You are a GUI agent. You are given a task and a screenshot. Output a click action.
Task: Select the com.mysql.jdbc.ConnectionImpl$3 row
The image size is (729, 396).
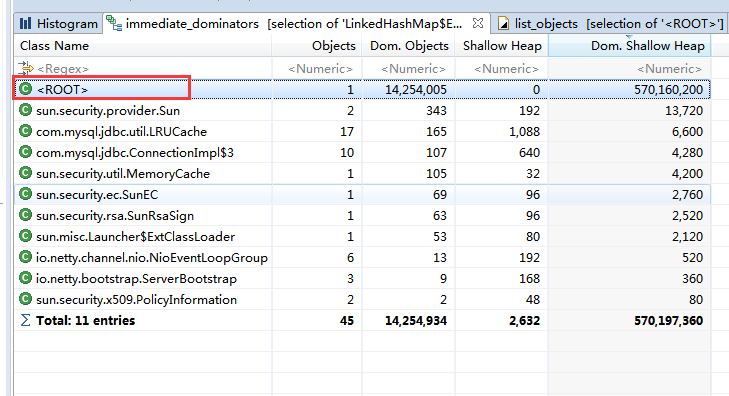click(x=362, y=152)
